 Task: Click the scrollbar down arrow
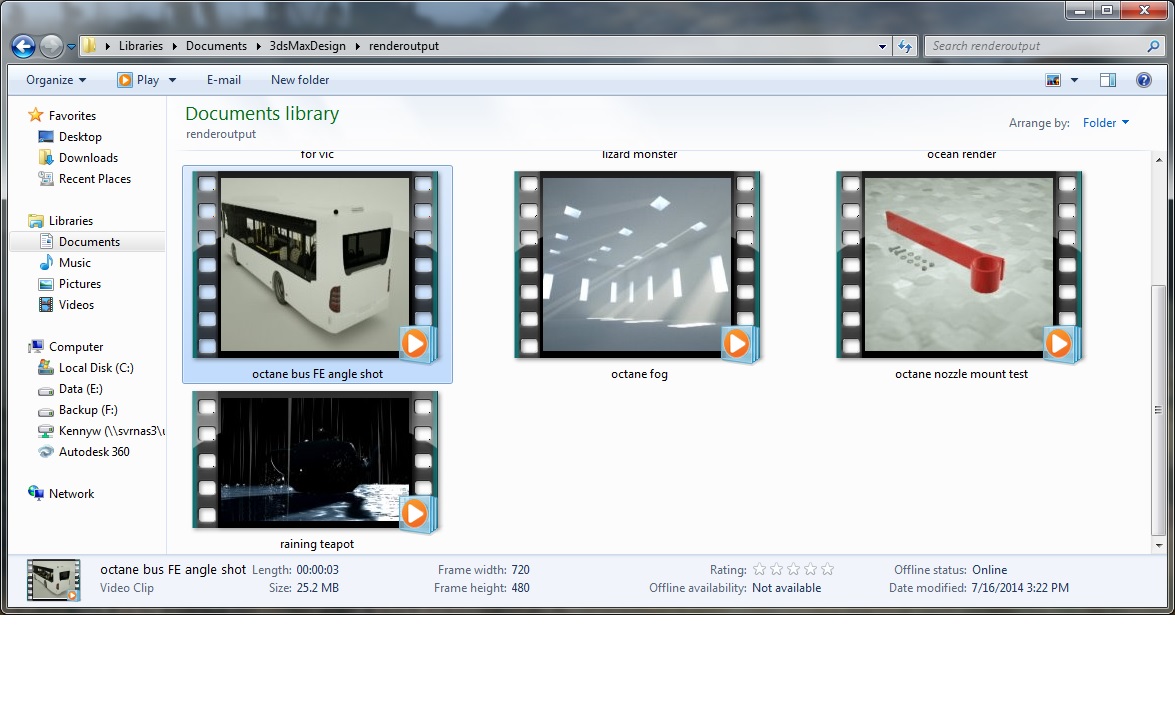(1159, 545)
